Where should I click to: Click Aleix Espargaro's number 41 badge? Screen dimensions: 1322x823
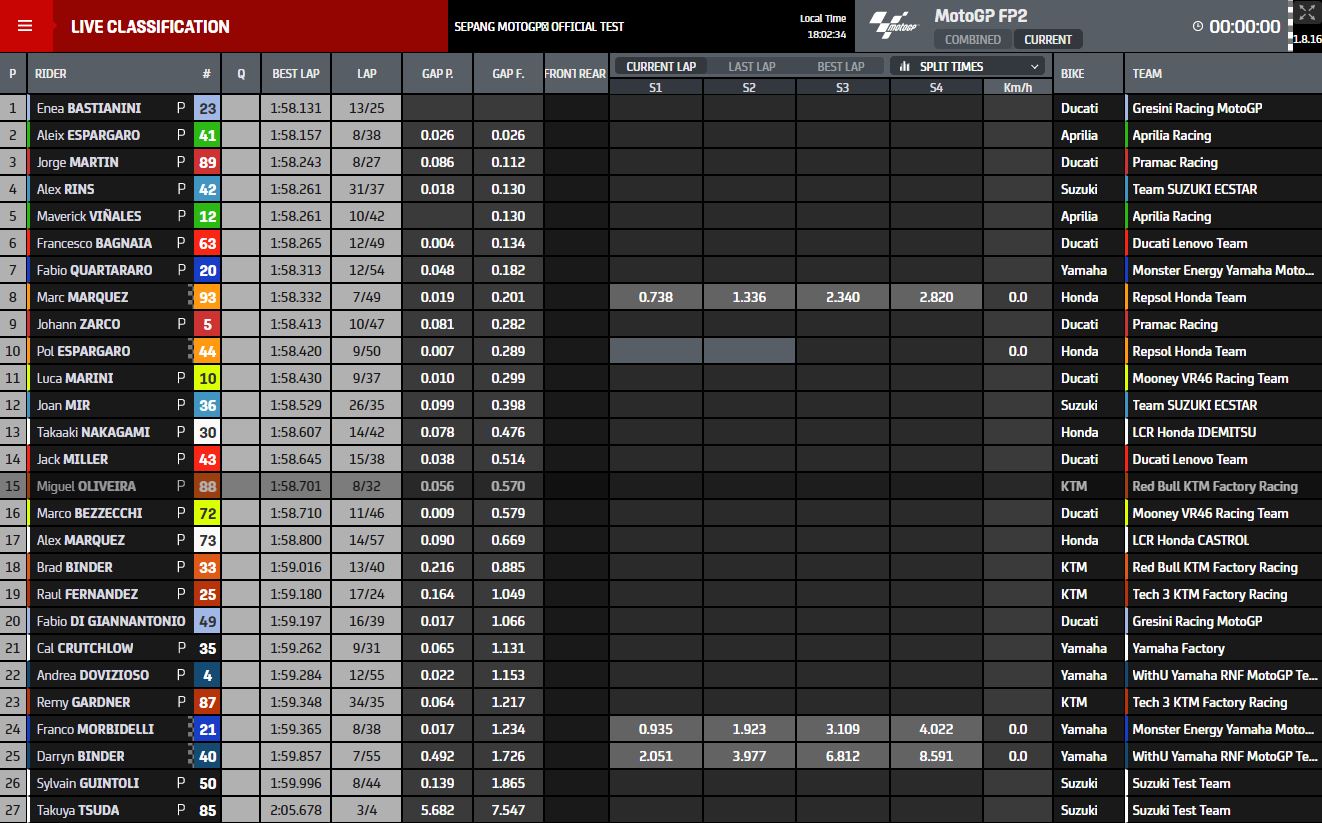pyautogui.click(x=207, y=135)
